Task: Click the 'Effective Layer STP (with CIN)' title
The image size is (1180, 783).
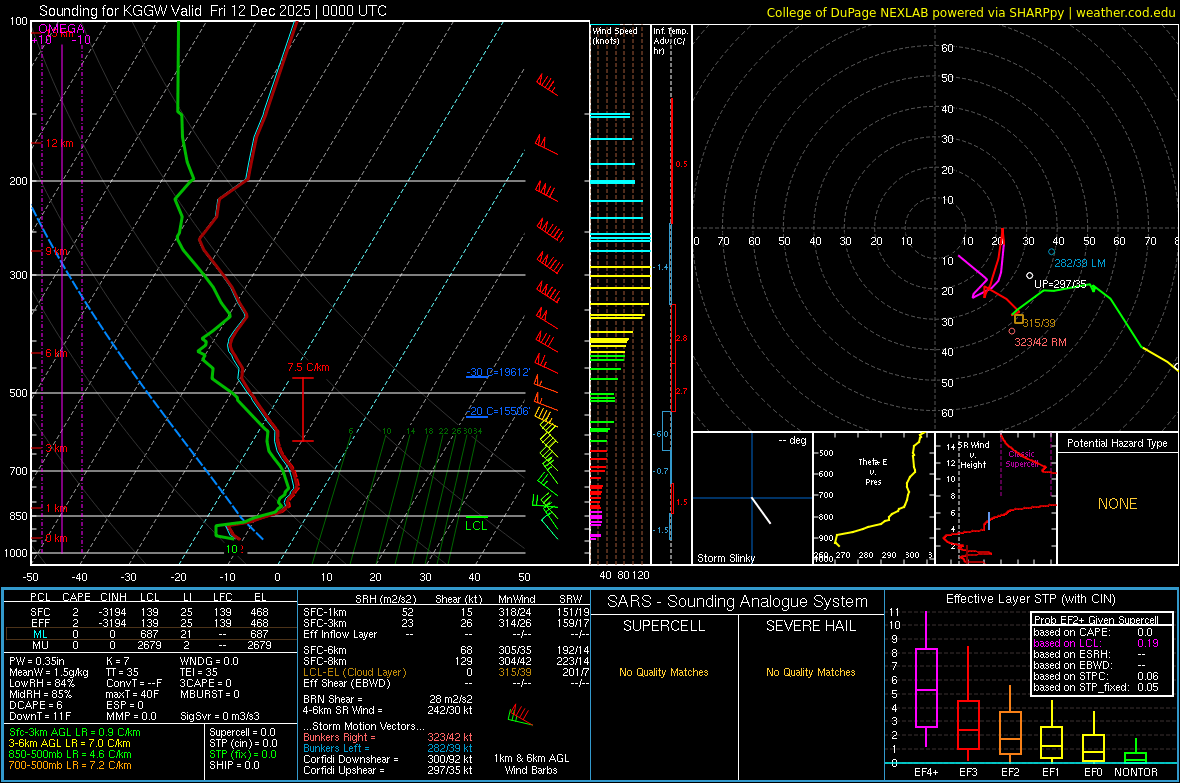Action: (x=1031, y=599)
